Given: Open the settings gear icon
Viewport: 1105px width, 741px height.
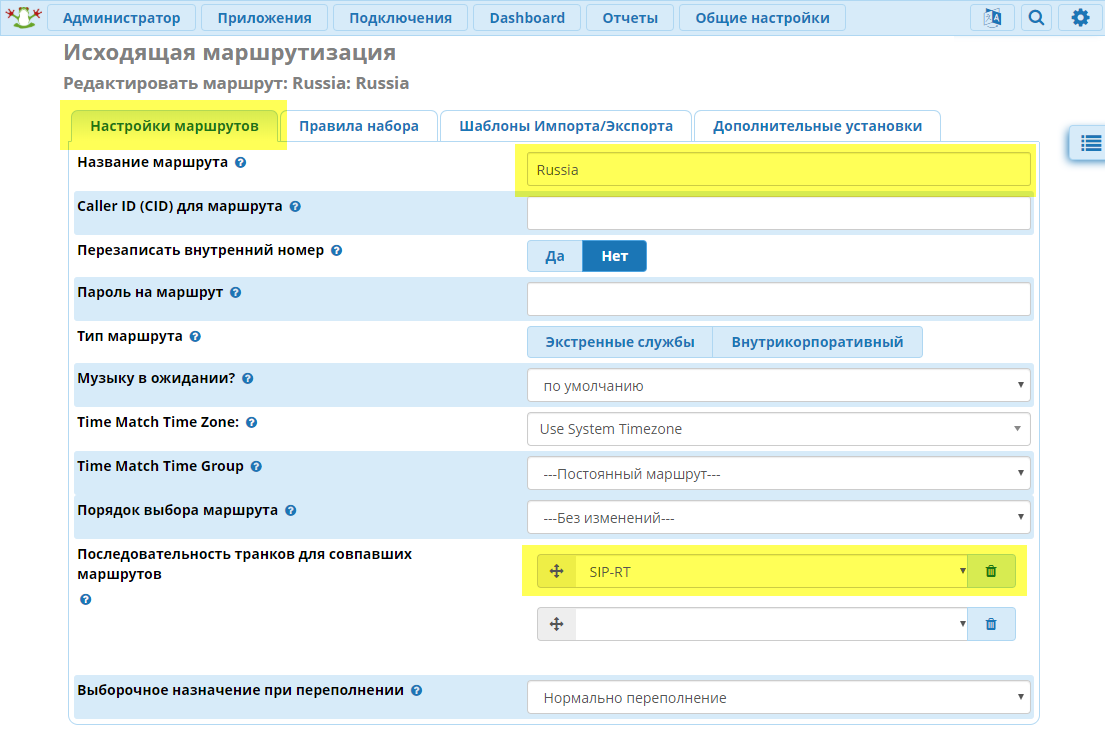Looking at the screenshot, I should [1080, 18].
